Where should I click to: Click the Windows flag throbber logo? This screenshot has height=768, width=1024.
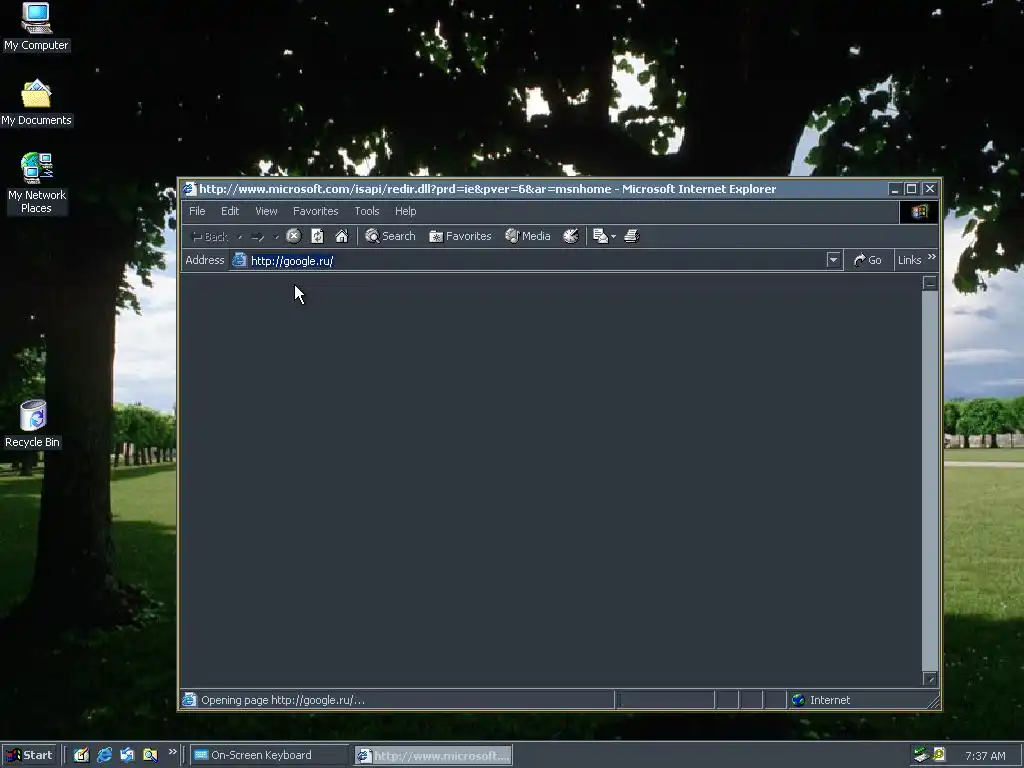(919, 212)
